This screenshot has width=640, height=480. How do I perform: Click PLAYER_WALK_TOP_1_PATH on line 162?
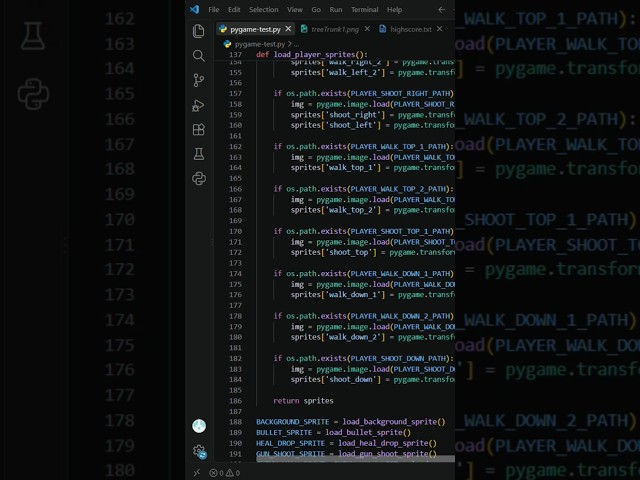398,147
